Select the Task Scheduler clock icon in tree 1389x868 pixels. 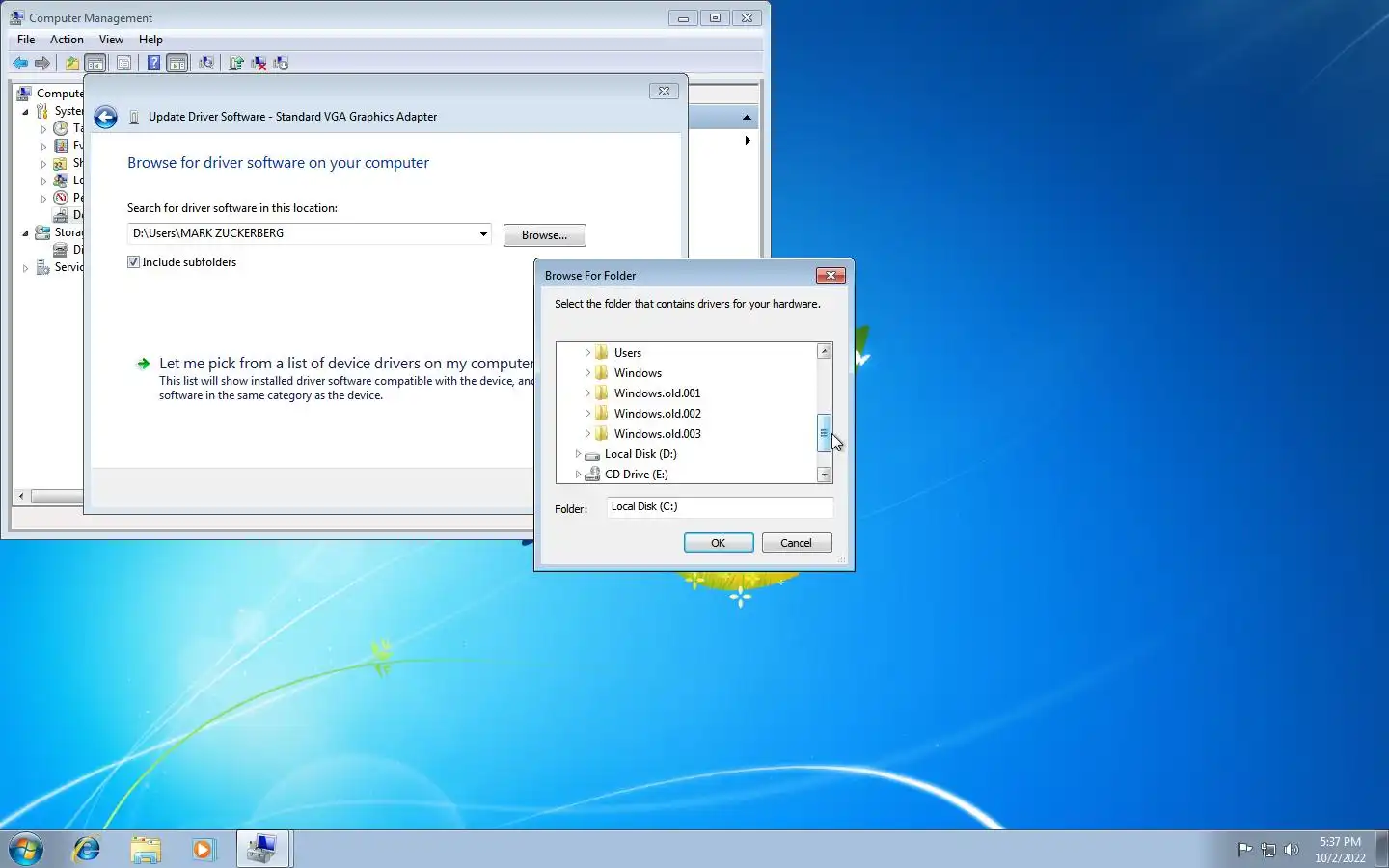pos(61,128)
